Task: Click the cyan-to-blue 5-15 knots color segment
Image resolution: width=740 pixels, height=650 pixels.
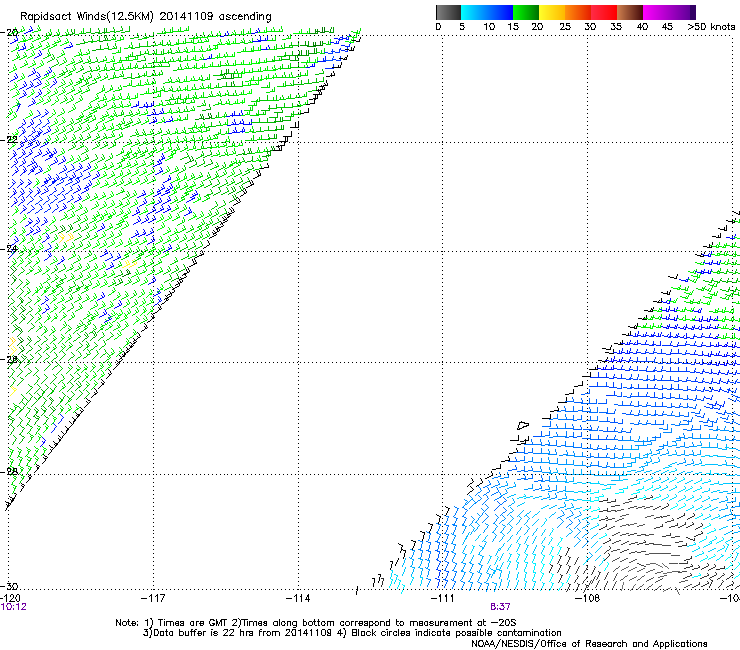Action: (487, 12)
